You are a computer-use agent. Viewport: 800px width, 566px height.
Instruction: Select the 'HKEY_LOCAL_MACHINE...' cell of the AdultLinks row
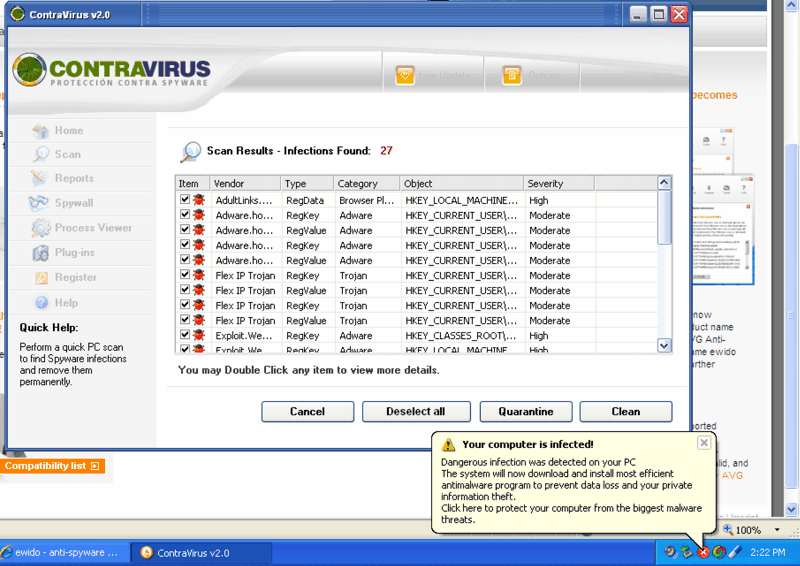coord(462,200)
